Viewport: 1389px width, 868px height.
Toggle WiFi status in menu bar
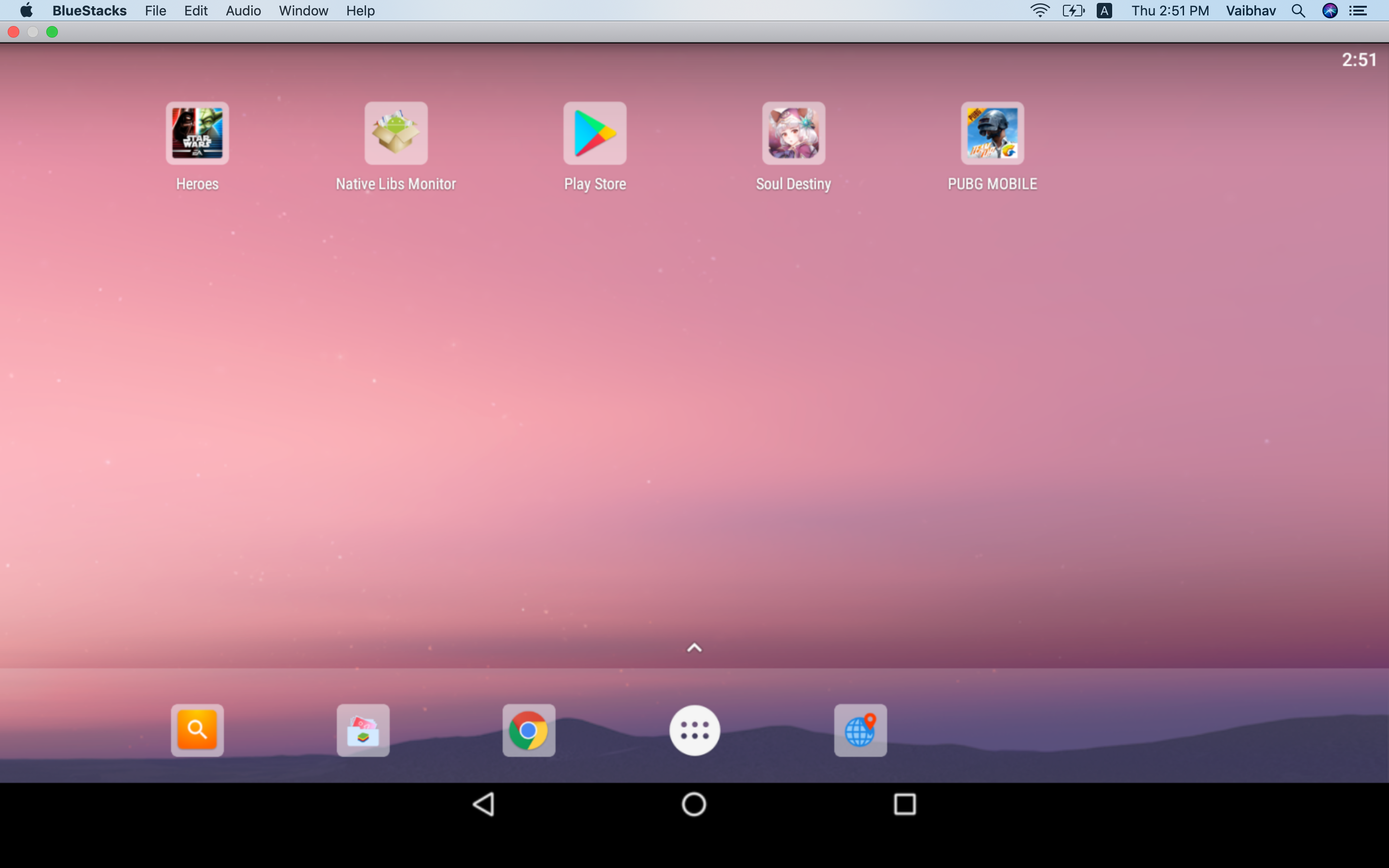(x=1040, y=11)
